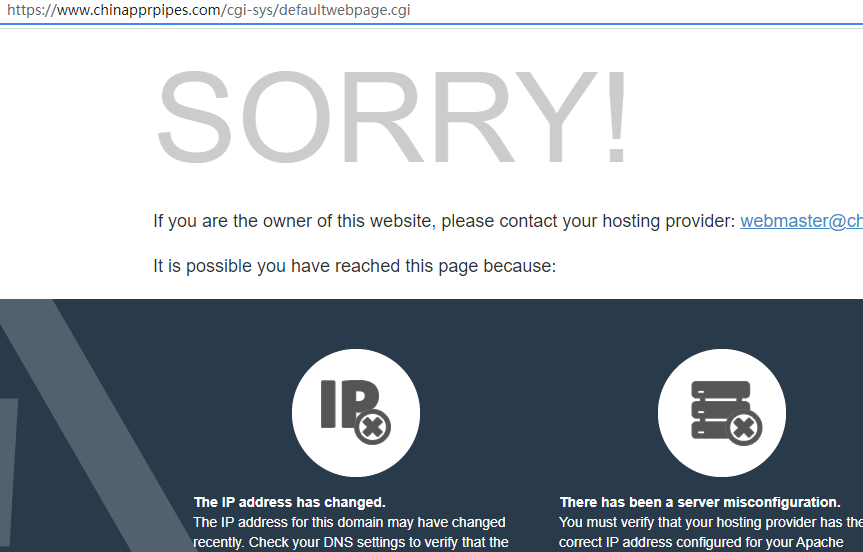Click the X badge on server icon

pos(744,427)
